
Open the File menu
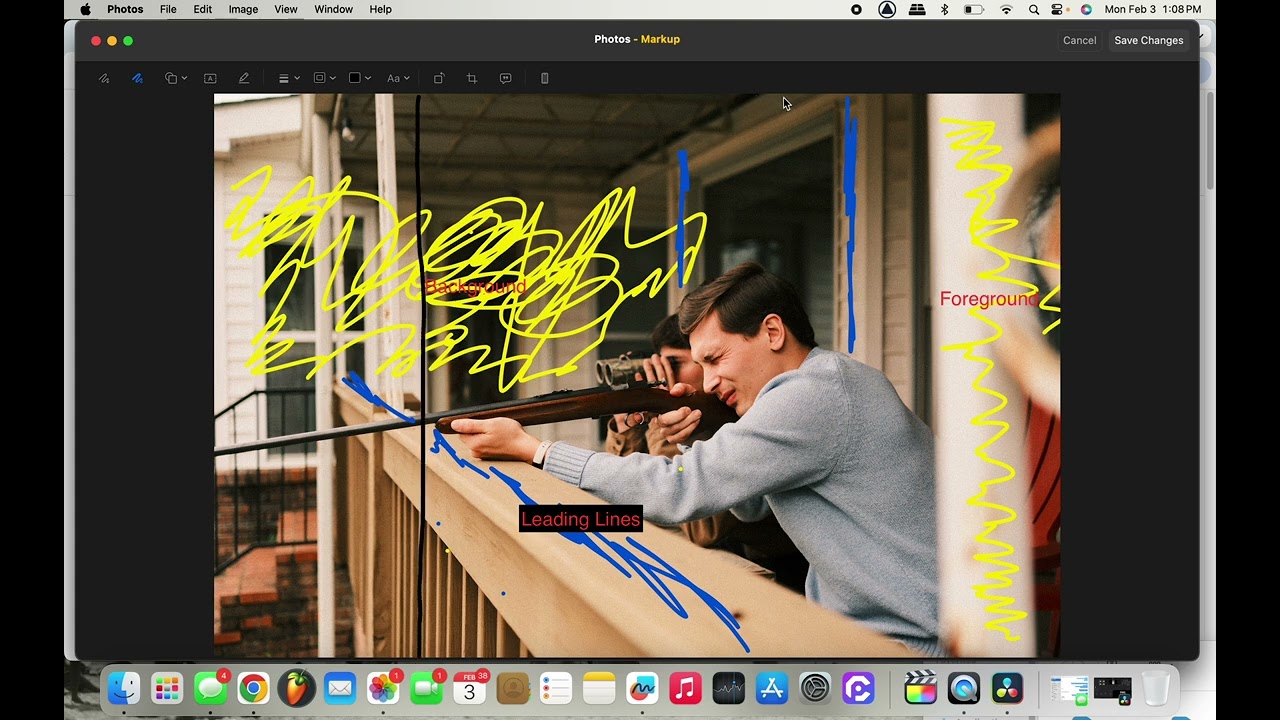pyautogui.click(x=168, y=9)
